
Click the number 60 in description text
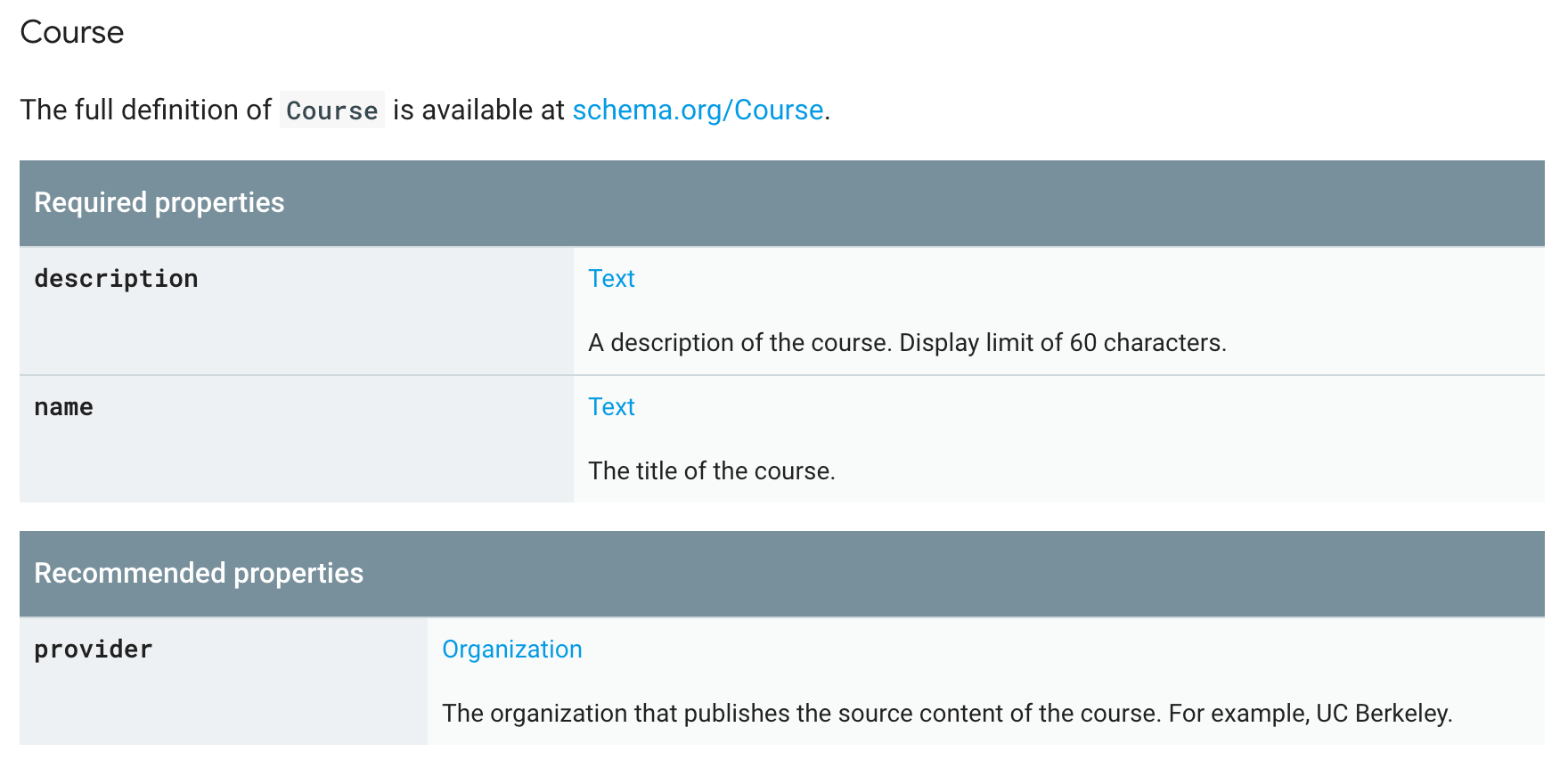1082,343
